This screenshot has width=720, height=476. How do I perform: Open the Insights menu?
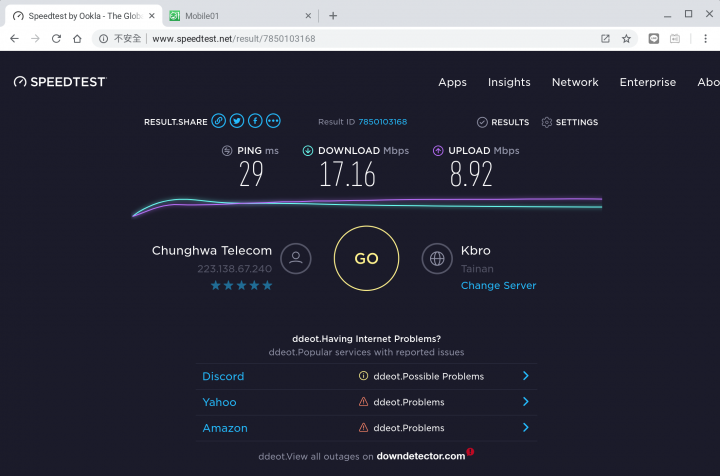tap(509, 82)
